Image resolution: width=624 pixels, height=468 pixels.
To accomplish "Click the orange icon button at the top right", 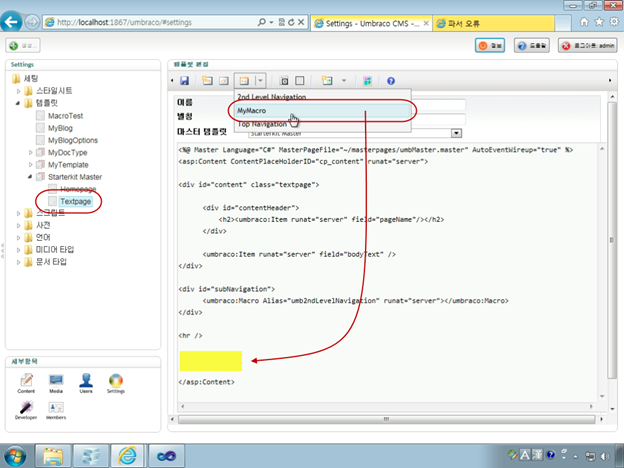I will [490, 46].
